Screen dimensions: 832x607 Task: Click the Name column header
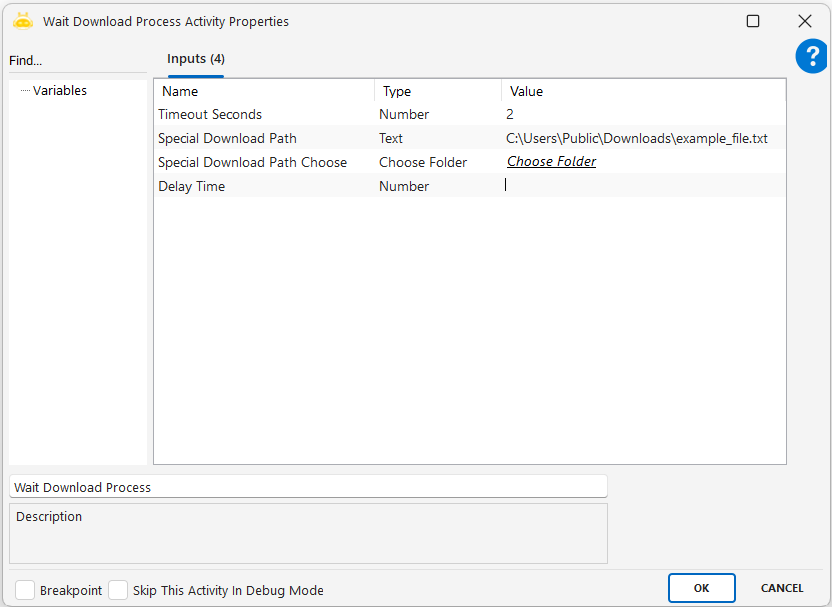click(x=264, y=91)
